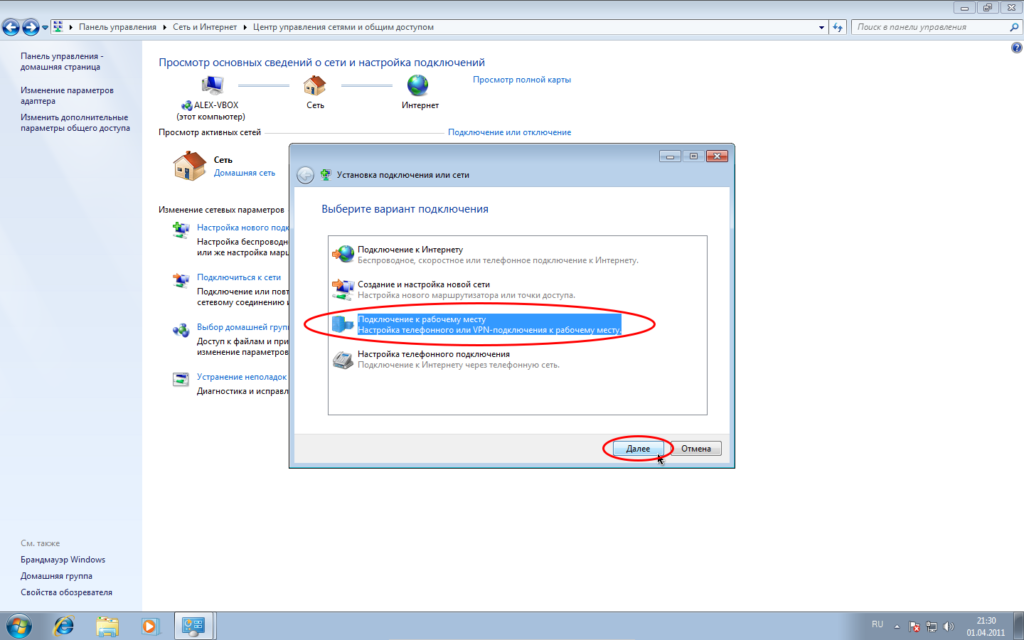The width and height of the screenshot is (1024, 640).
Task: Click the Домашняя сеть link
Action: tap(244, 172)
